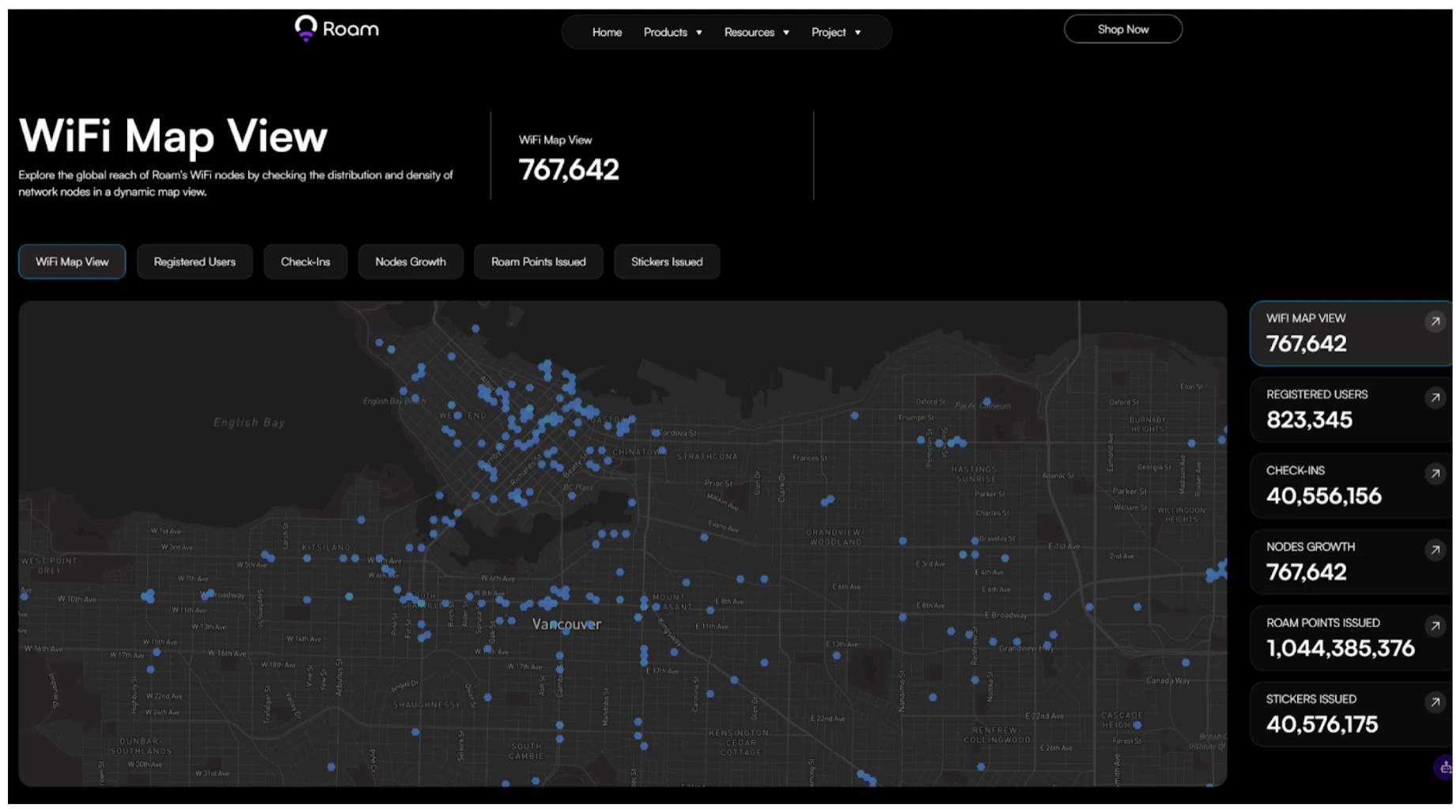Show the Roam Points Issued tab
Viewport: 1456px width, 812px height.
pyautogui.click(x=538, y=261)
